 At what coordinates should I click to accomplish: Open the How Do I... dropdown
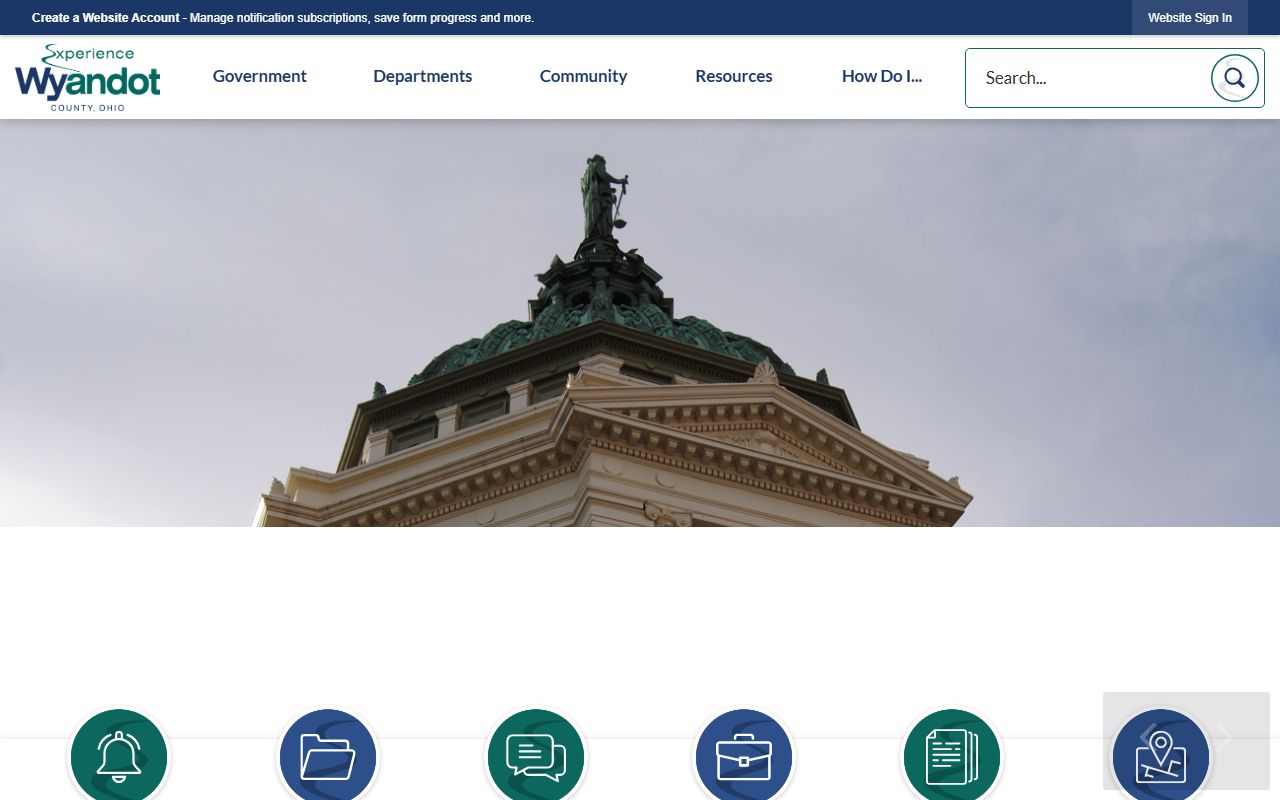coord(881,77)
